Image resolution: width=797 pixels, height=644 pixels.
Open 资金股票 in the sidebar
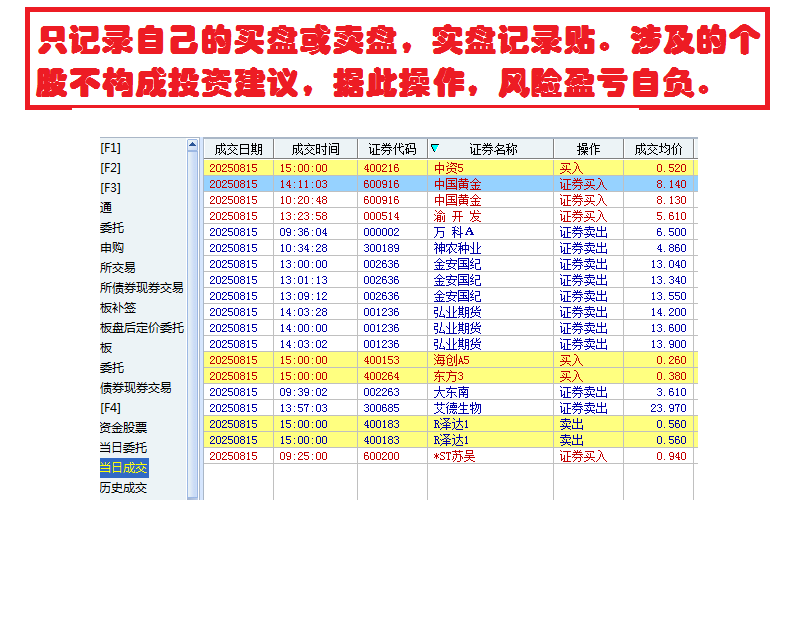(124, 428)
